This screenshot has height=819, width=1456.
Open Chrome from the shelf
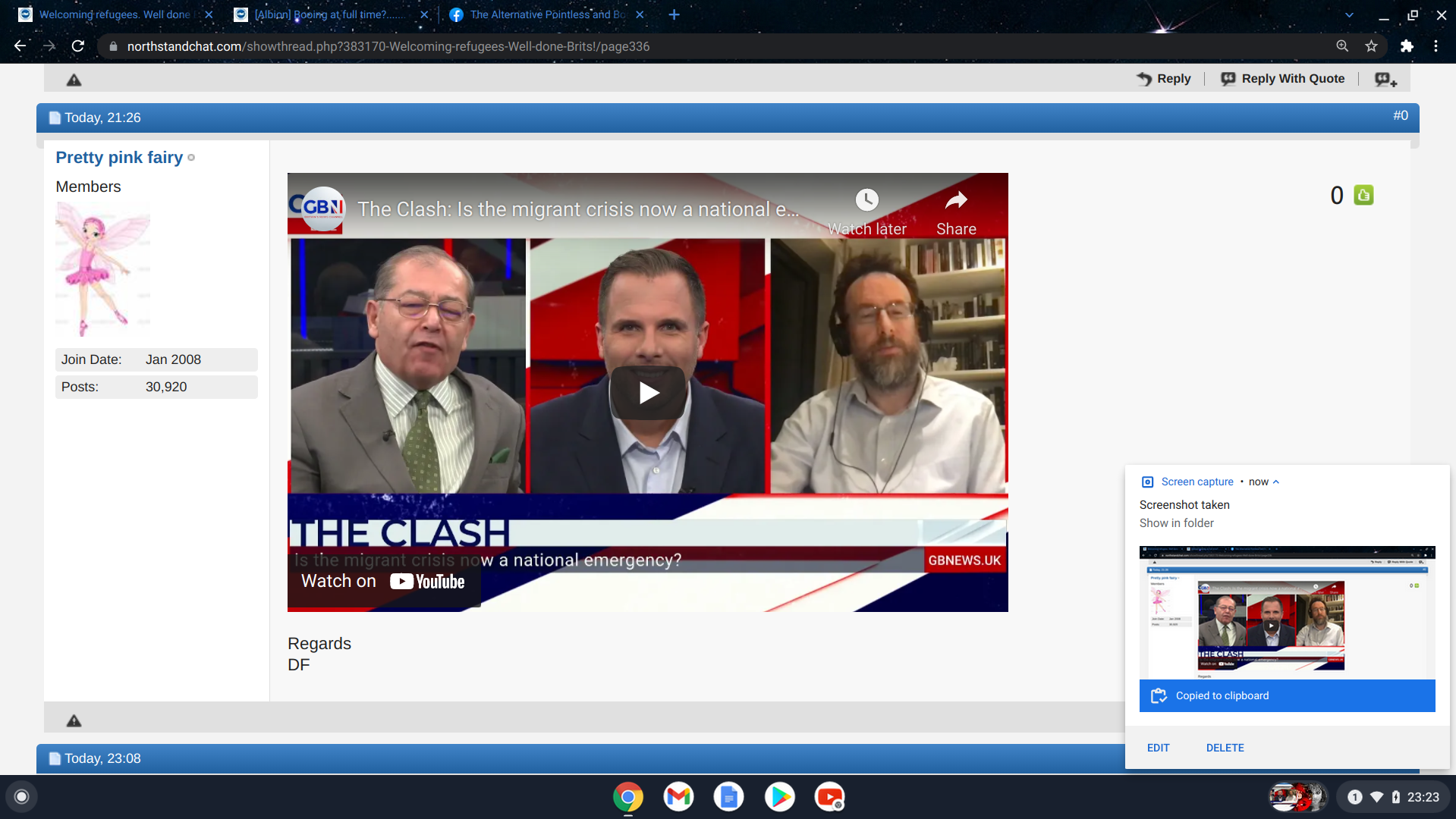627,797
